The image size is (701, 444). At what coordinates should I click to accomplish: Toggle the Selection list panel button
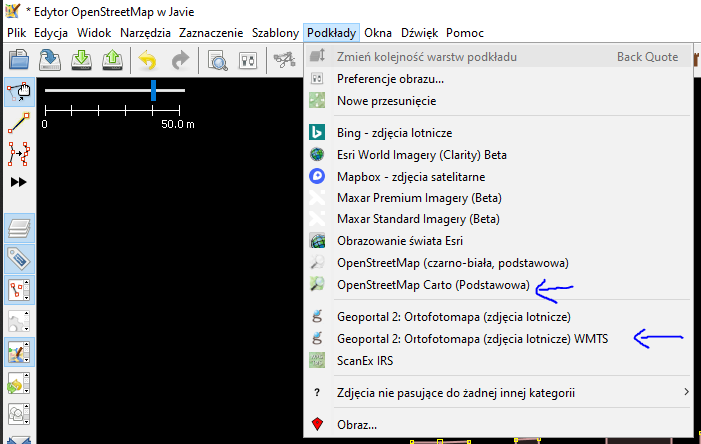pos(19,290)
